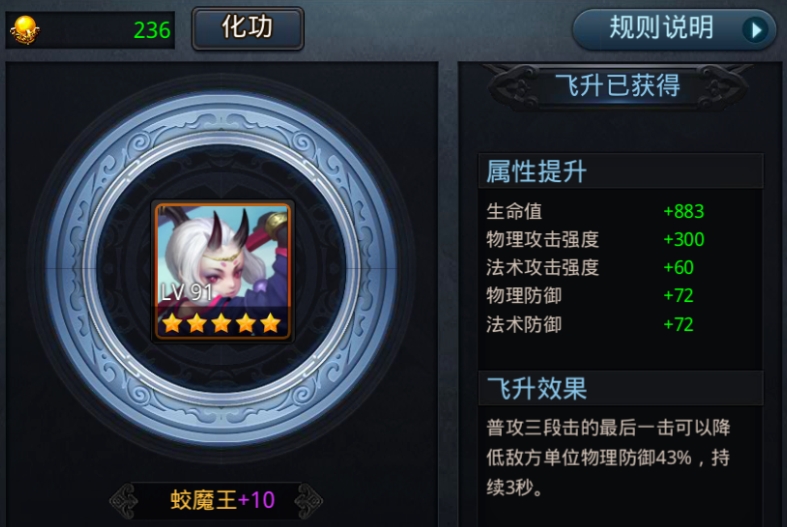Select the 蛟魔王 hero portrait
The height and width of the screenshot is (527, 787).
(223, 271)
